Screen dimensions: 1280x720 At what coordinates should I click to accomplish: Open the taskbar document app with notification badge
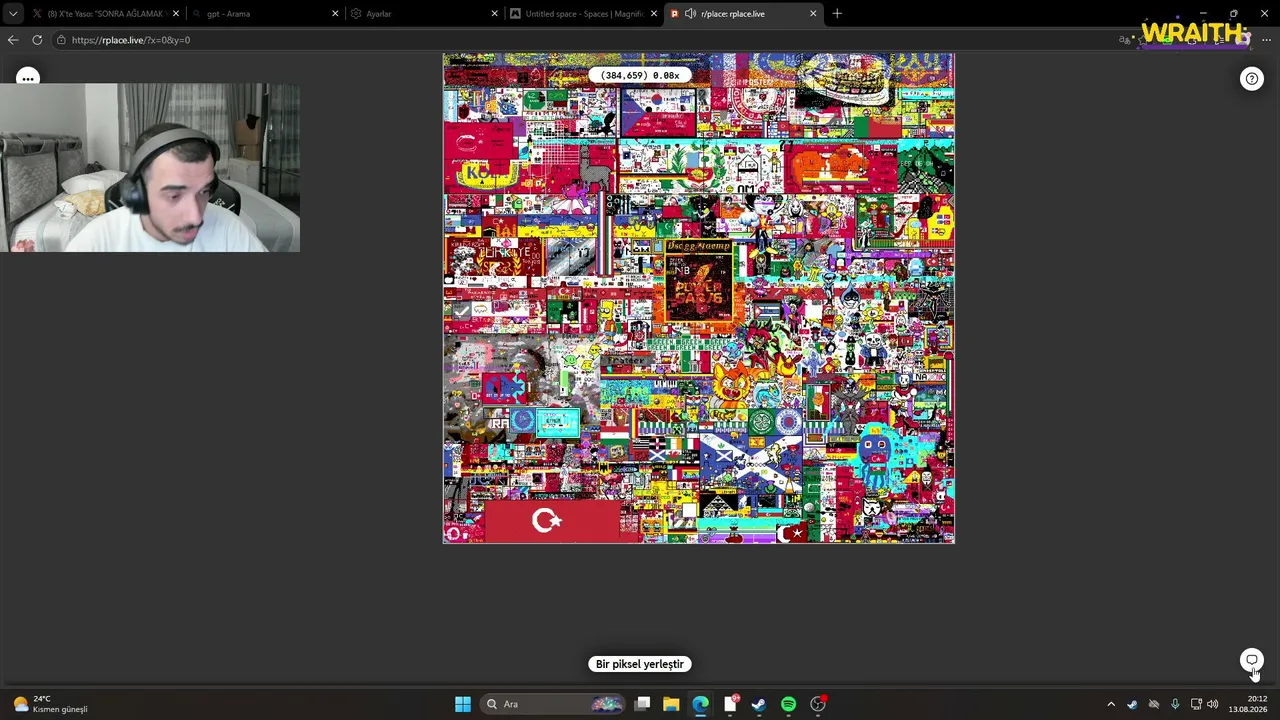(730, 704)
